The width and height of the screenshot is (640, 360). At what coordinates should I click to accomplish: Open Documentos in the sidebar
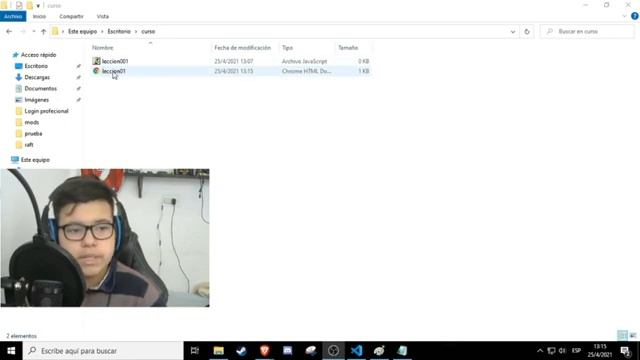pos(40,88)
